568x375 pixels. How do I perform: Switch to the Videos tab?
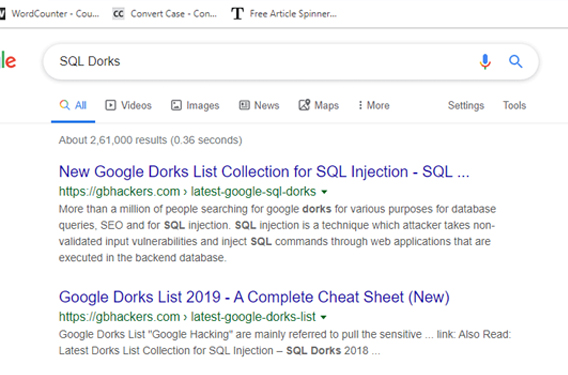(129, 105)
